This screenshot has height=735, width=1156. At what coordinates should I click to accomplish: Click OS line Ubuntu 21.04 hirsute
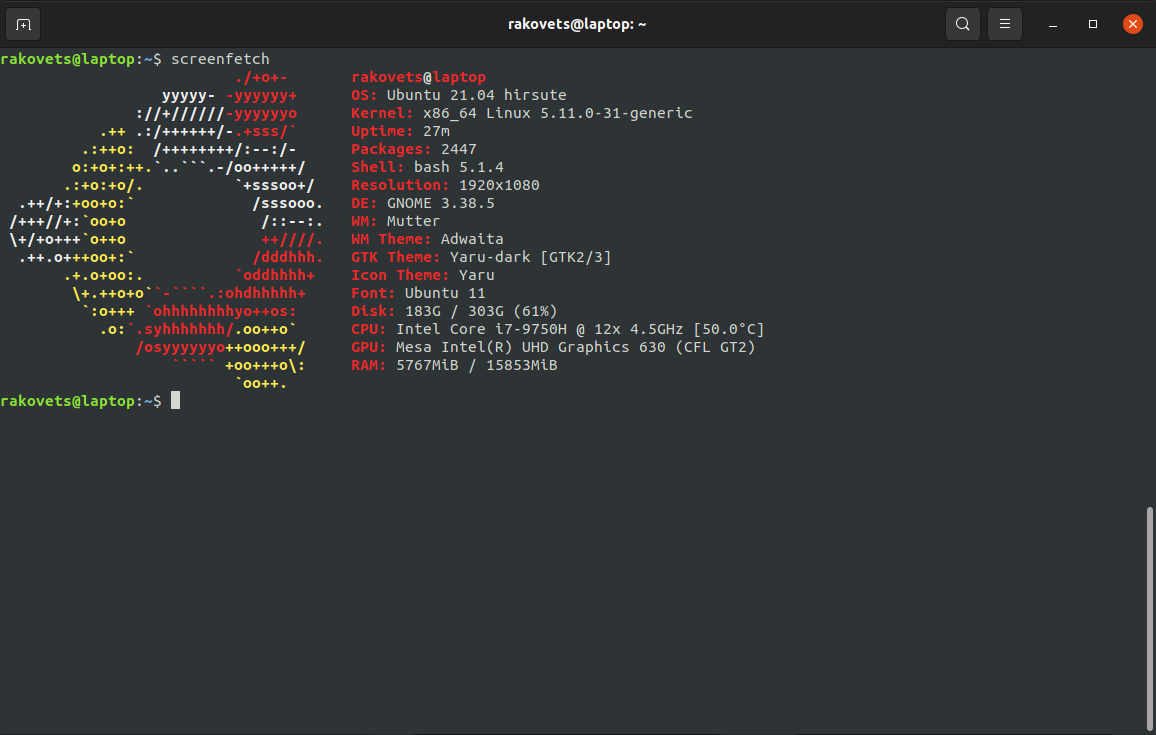(459, 95)
